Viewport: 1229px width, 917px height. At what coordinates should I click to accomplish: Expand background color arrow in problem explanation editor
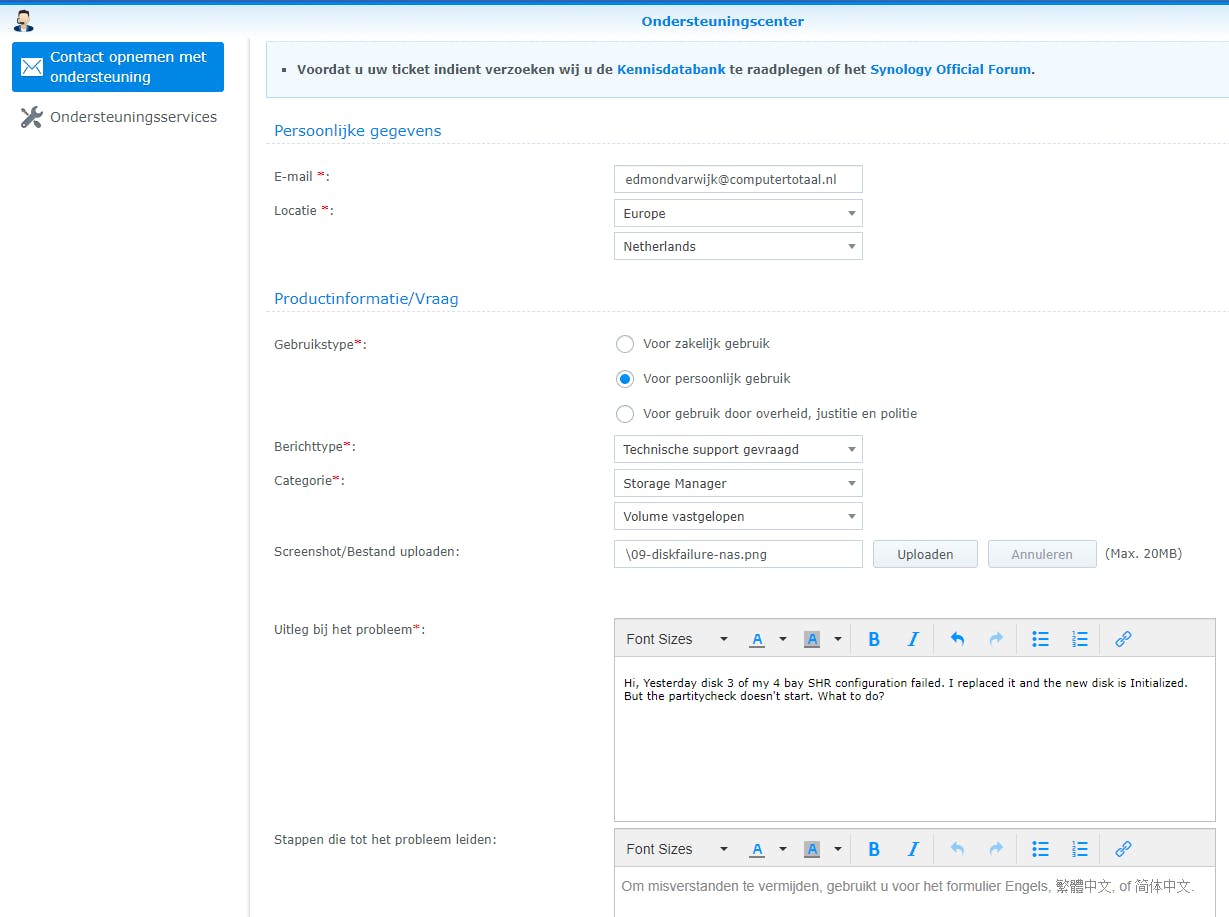coord(838,639)
